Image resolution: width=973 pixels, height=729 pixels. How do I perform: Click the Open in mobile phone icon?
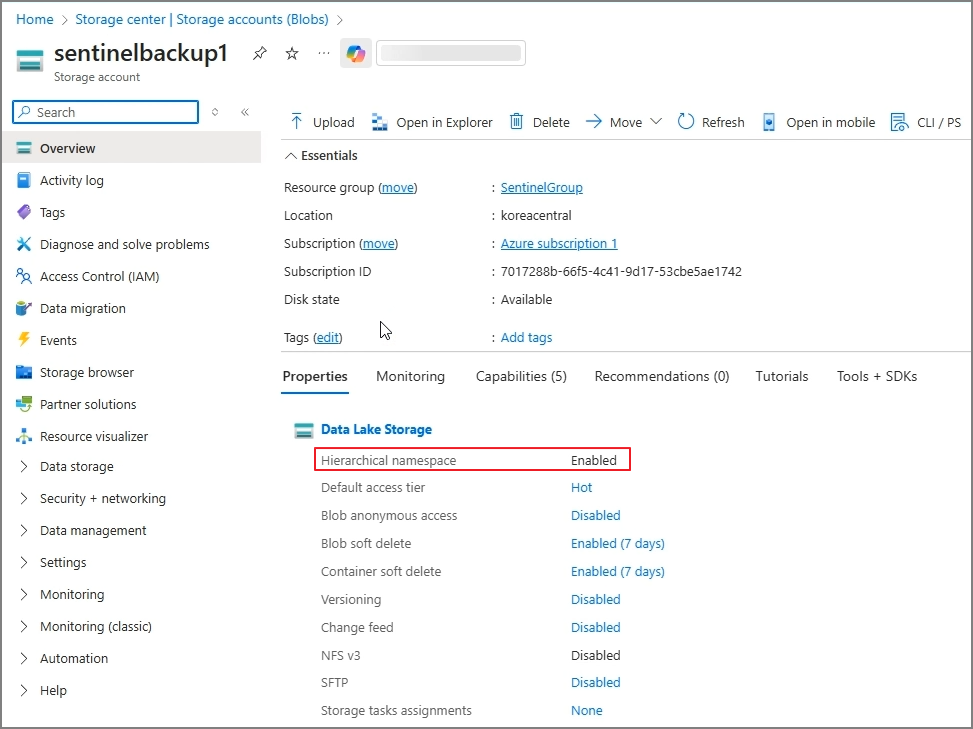pos(768,122)
